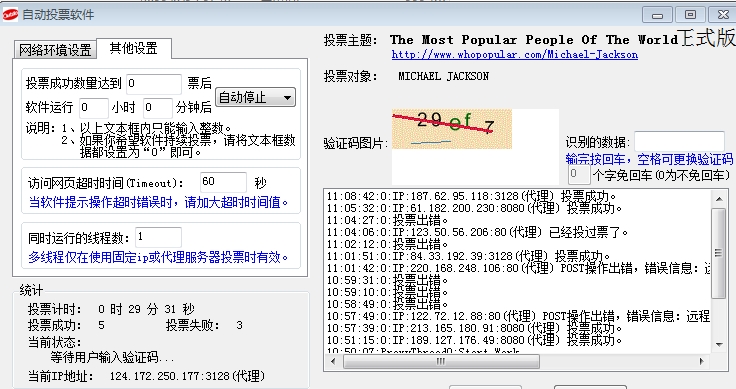Click log scrollbar down arrow
The width and height of the screenshot is (736, 389).
[719, 345]
